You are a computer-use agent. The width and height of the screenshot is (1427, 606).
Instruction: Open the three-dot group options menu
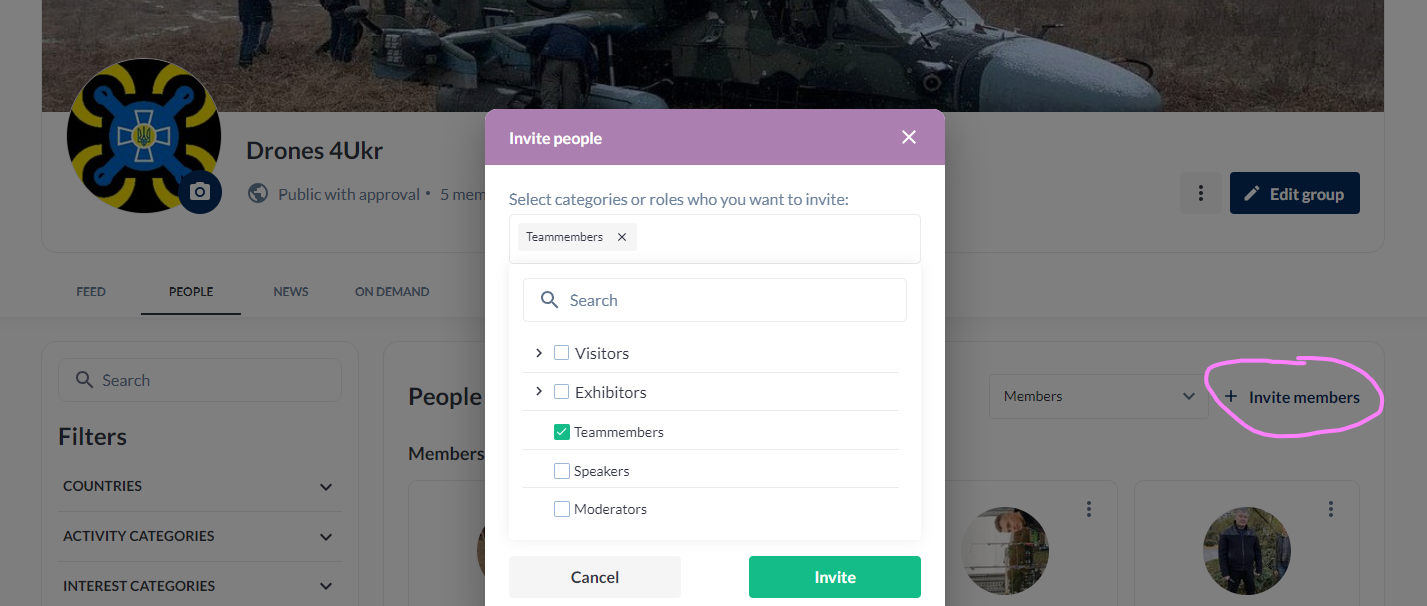pyautogui.click(x=1200, y=194)
